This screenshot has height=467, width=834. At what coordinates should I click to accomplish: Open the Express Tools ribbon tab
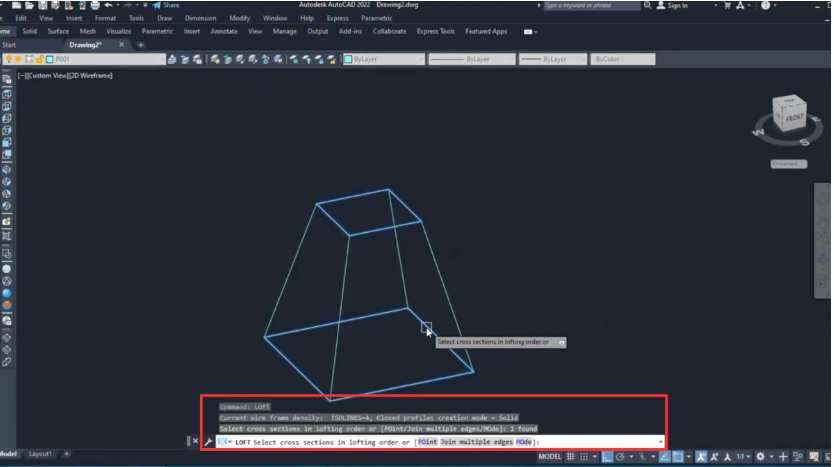pos(435,31)
